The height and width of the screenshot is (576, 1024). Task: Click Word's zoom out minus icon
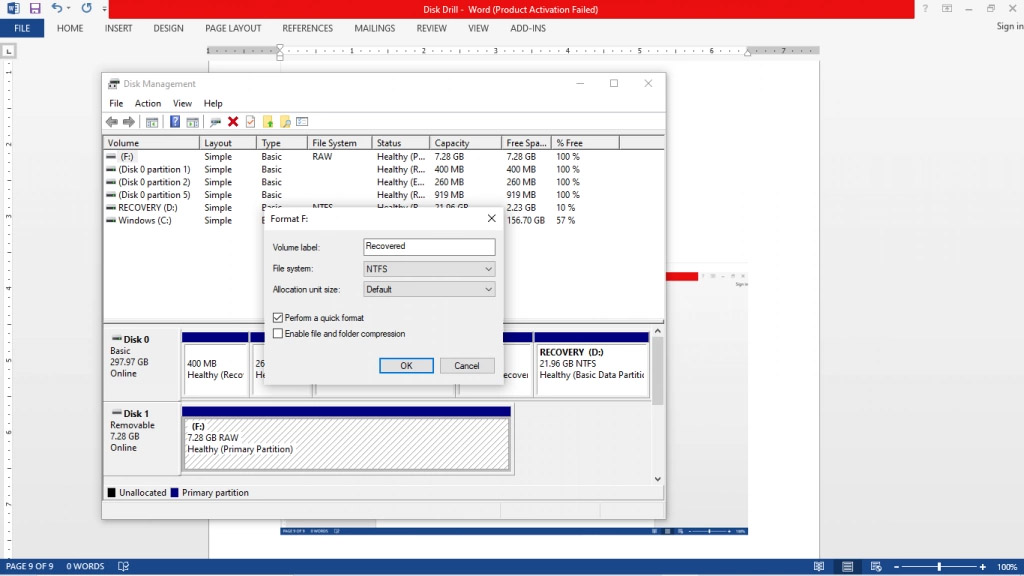896,567
